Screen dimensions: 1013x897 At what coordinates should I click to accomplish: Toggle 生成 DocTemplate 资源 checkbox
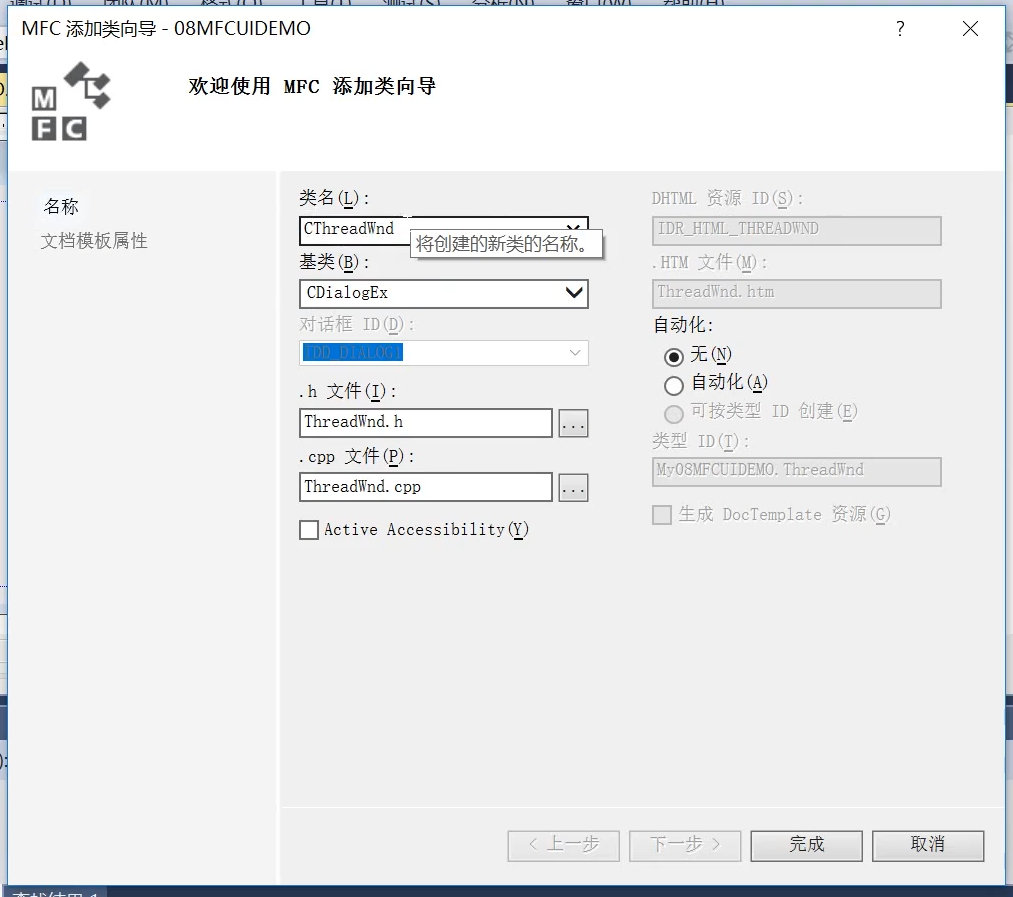(662, 515)
